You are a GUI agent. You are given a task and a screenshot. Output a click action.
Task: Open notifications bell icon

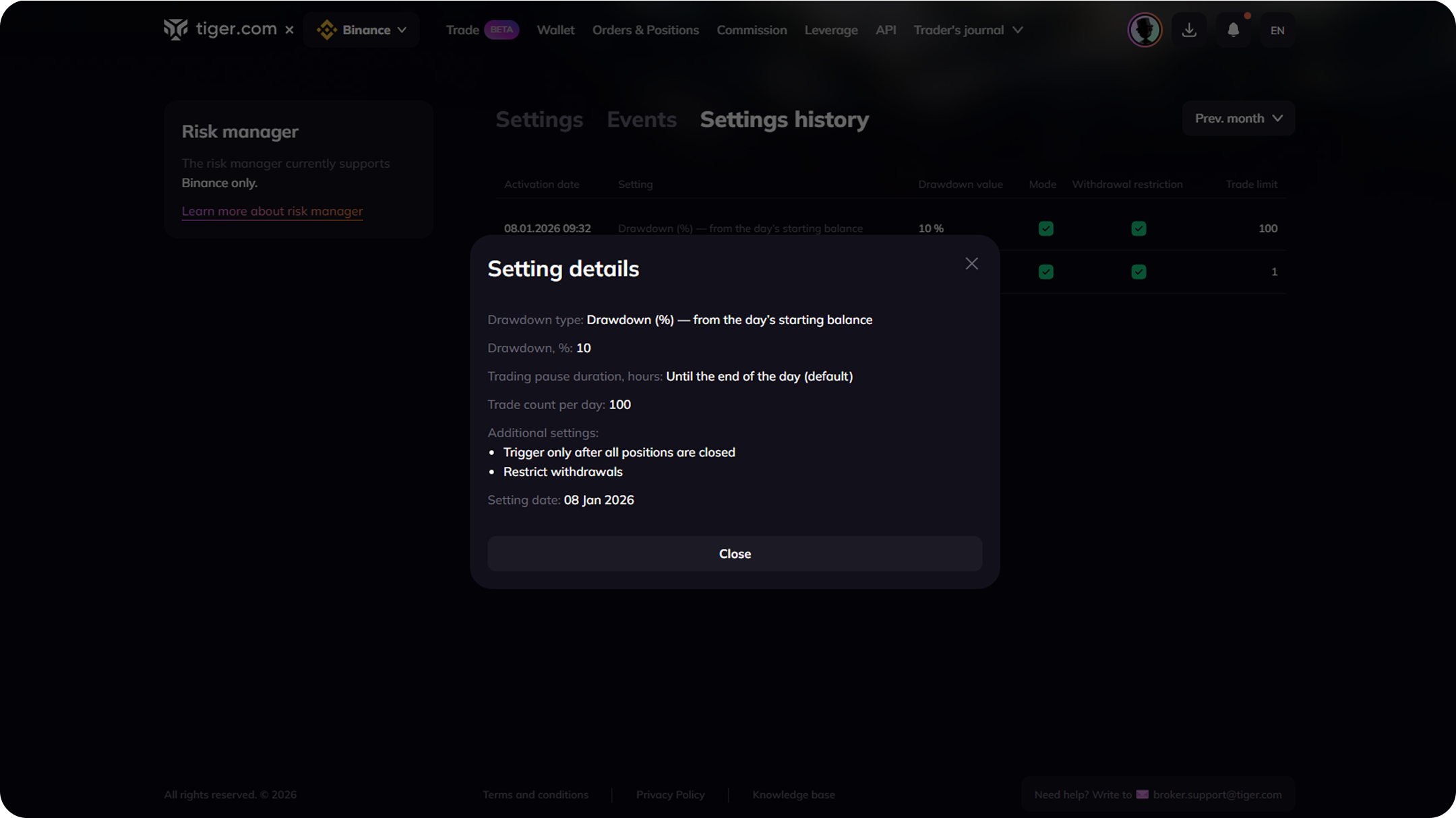pos(1233,30)
